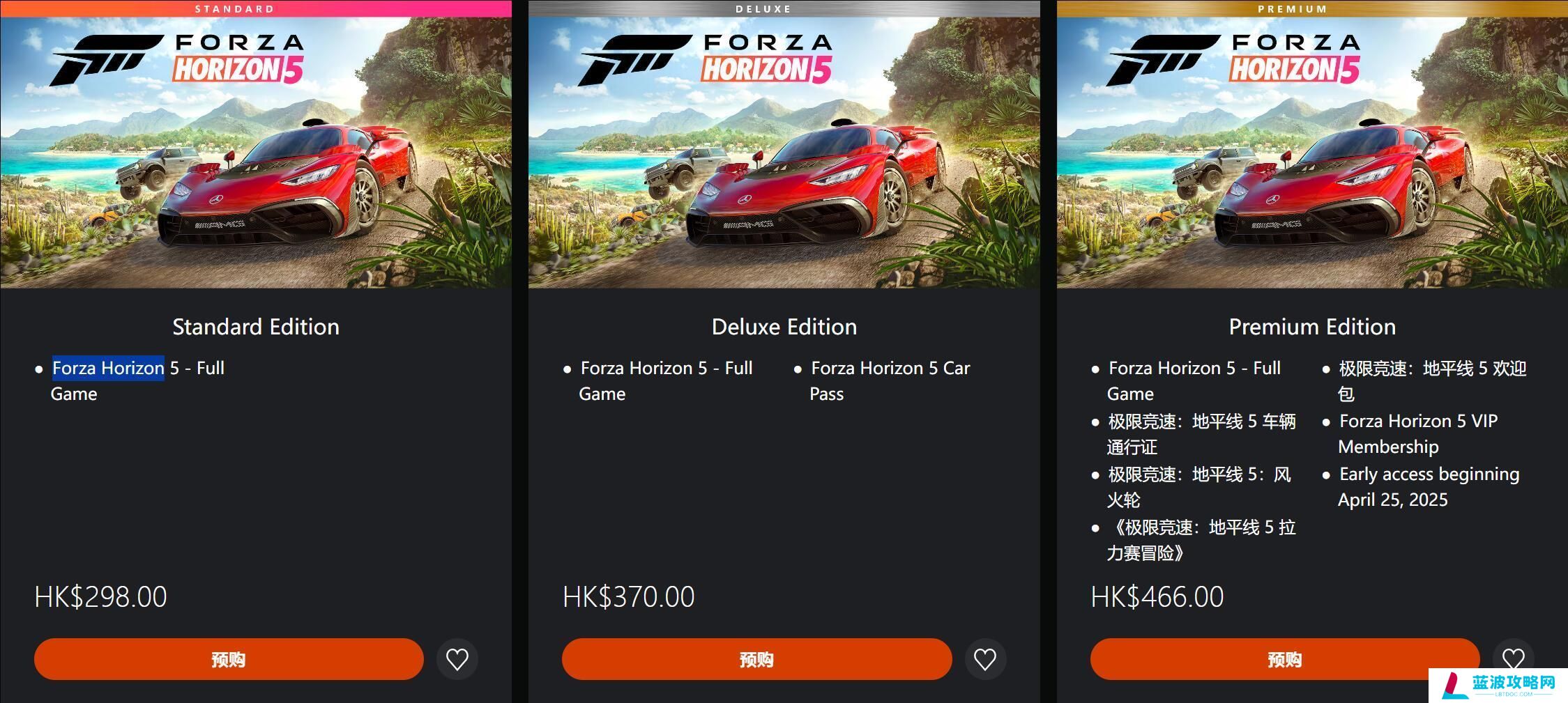Pre-order the Premium Edition for HK$466.00

coord(1284,659)
